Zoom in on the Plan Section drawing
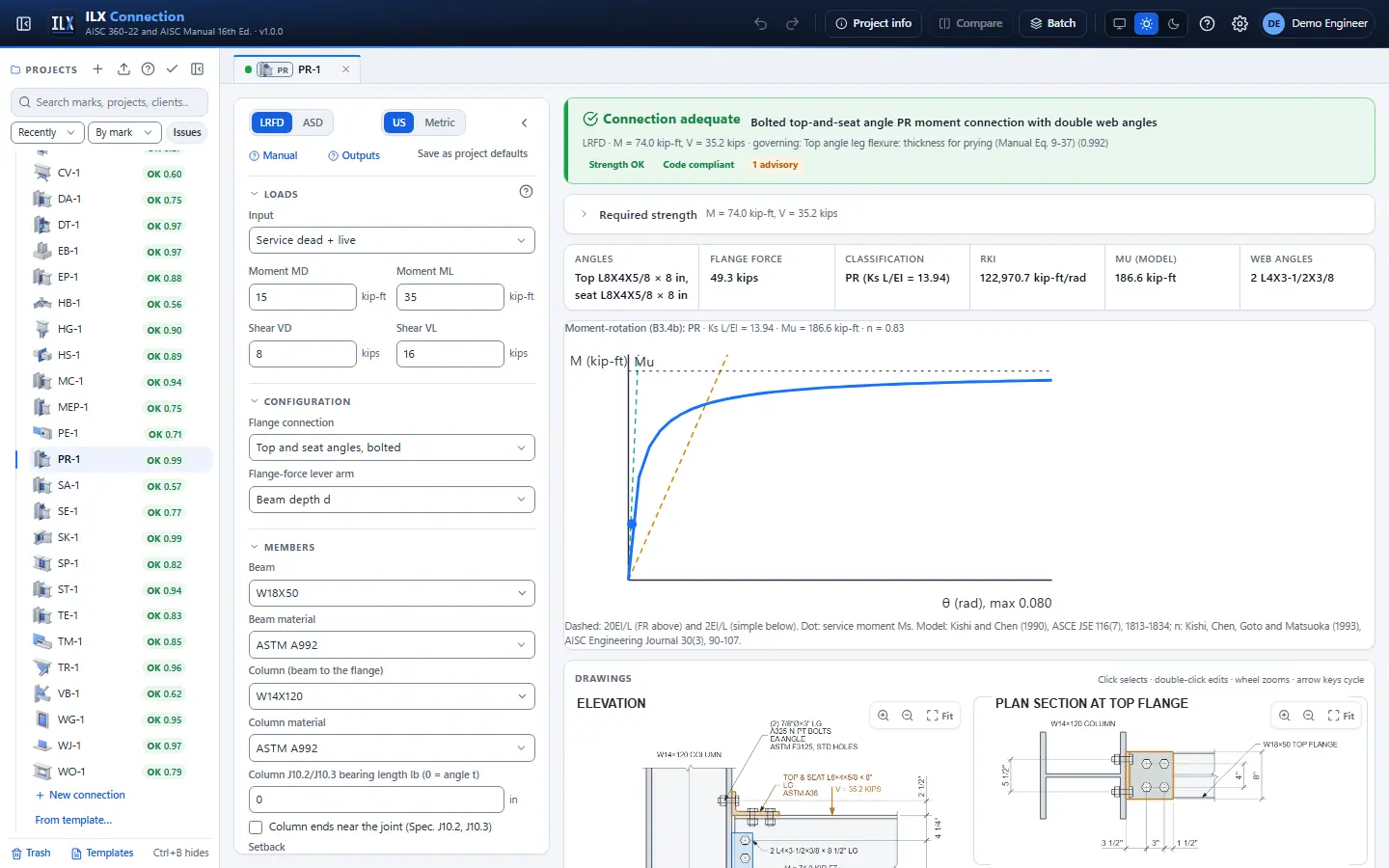 pos(1285,716)
